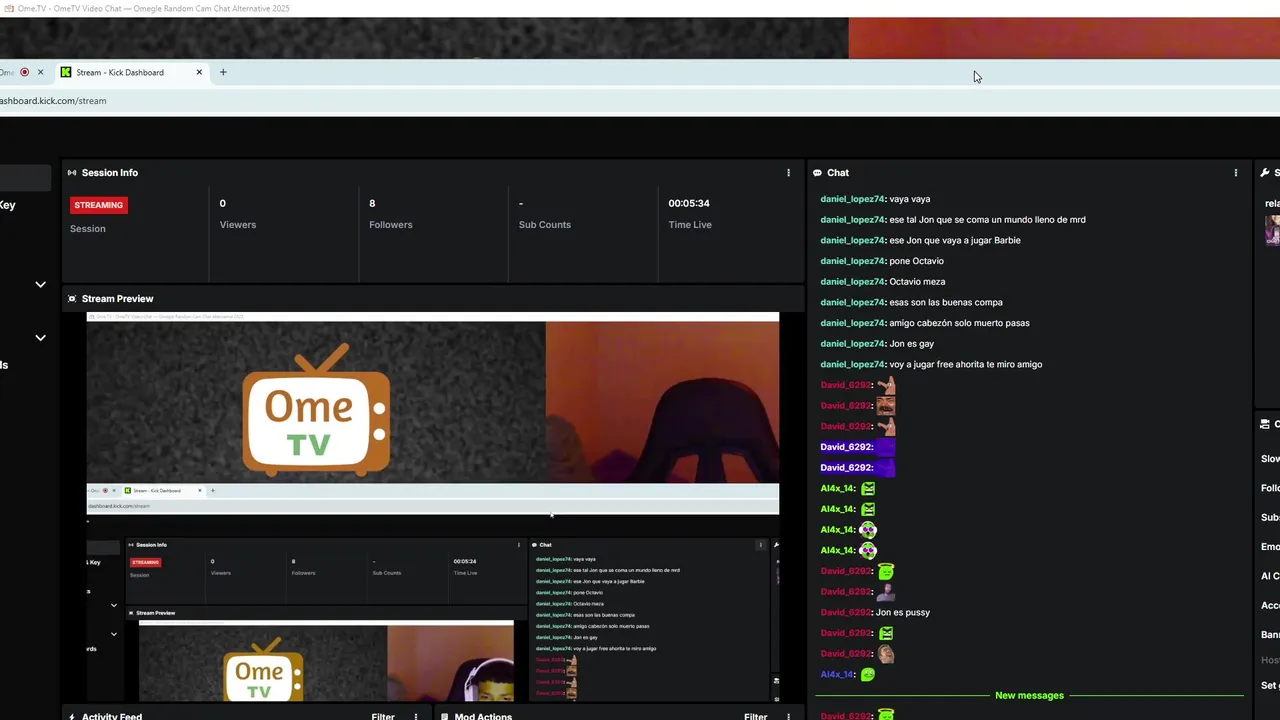
Task: Expand the upper chevron in the left sidebar
Action: click(x=40, y=284)
